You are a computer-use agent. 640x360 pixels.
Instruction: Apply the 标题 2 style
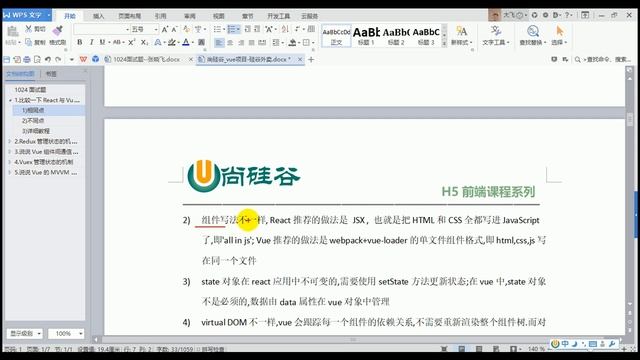[396, 36]
